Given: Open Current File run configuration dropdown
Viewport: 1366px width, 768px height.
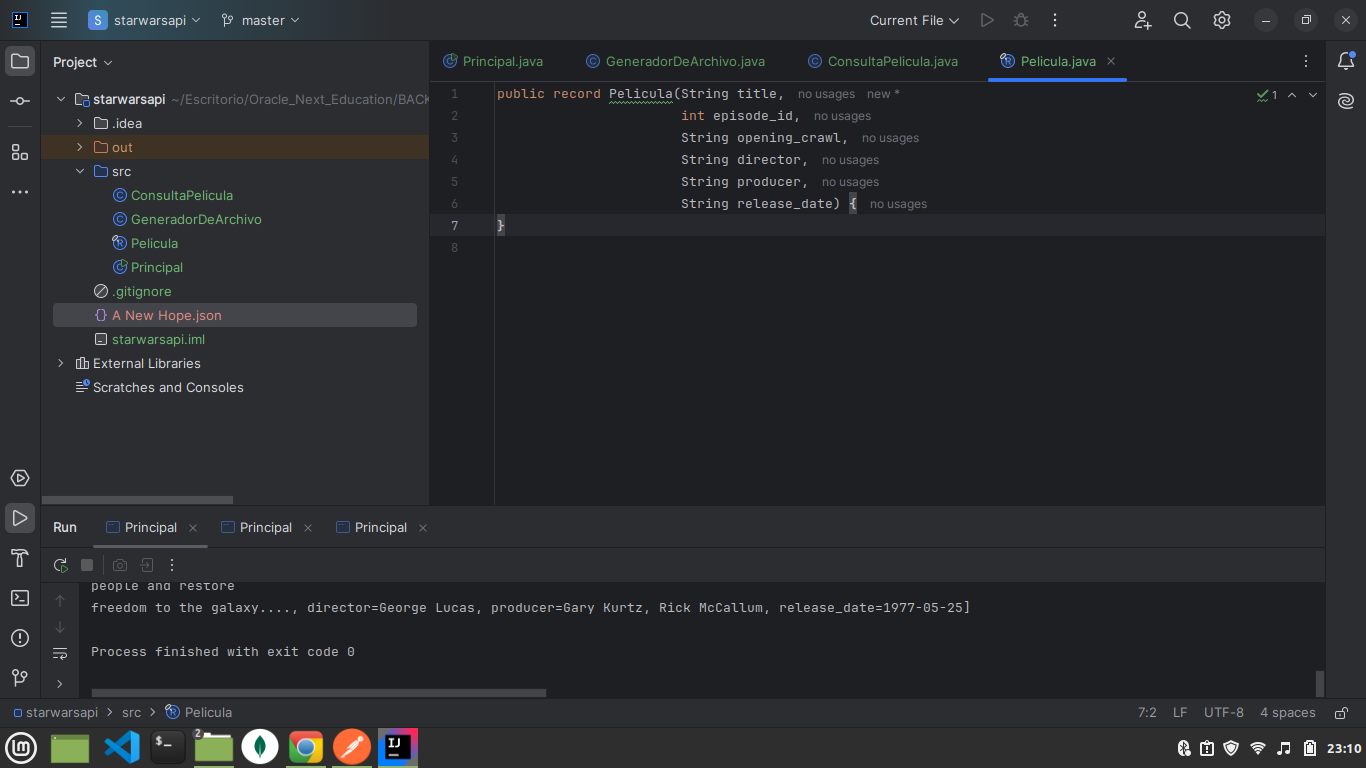Looking at the screenshot, I should coord(914,20).
